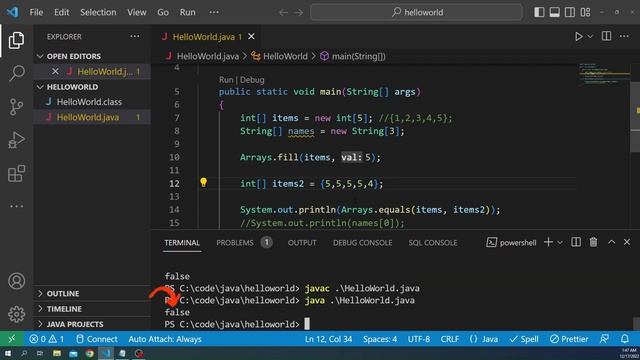Open the File menu
Viewport: 640px width, 360px height.
[36, 12]
